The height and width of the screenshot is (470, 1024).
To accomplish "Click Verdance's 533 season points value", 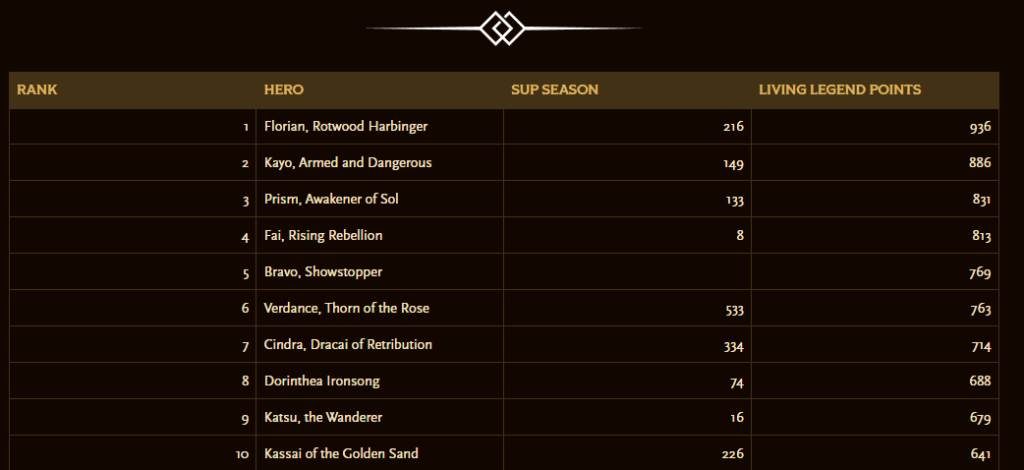I will pyautogui.click(x=733, y=309).
